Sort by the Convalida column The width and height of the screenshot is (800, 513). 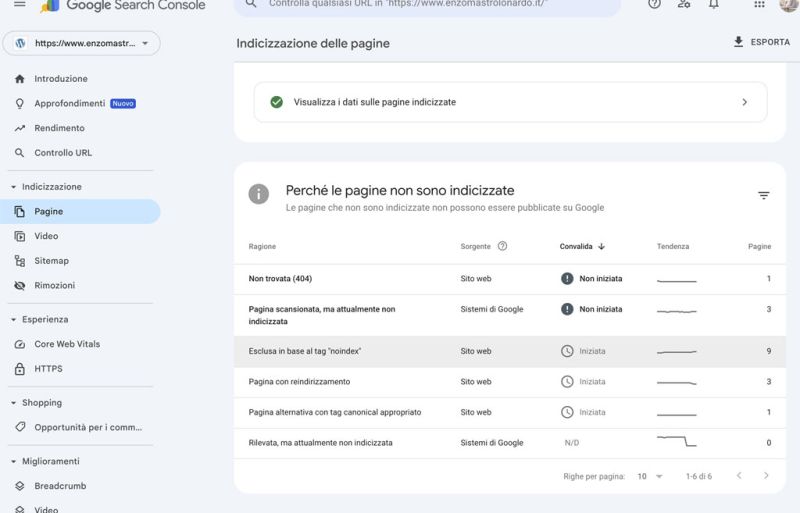582,246
